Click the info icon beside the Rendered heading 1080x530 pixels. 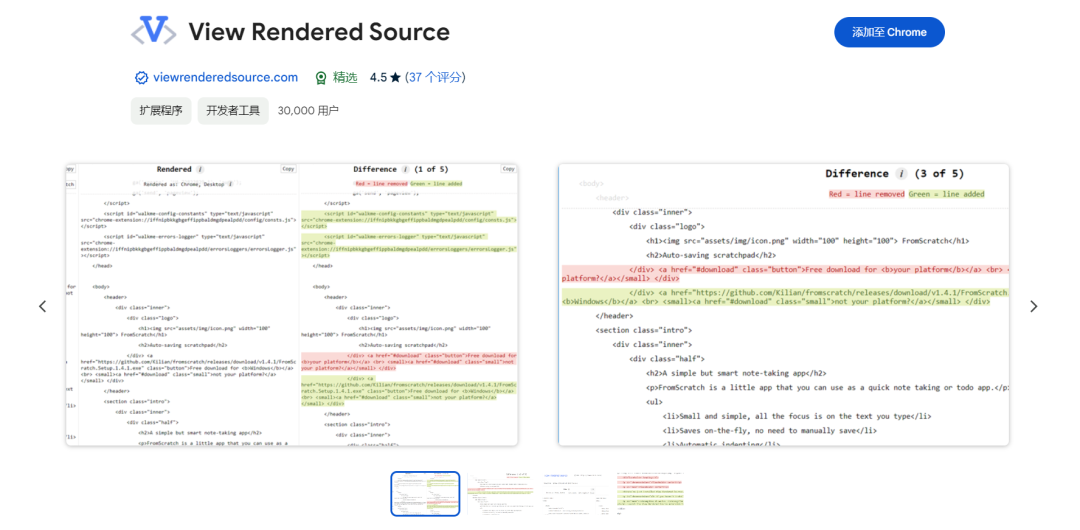point(200,170)
